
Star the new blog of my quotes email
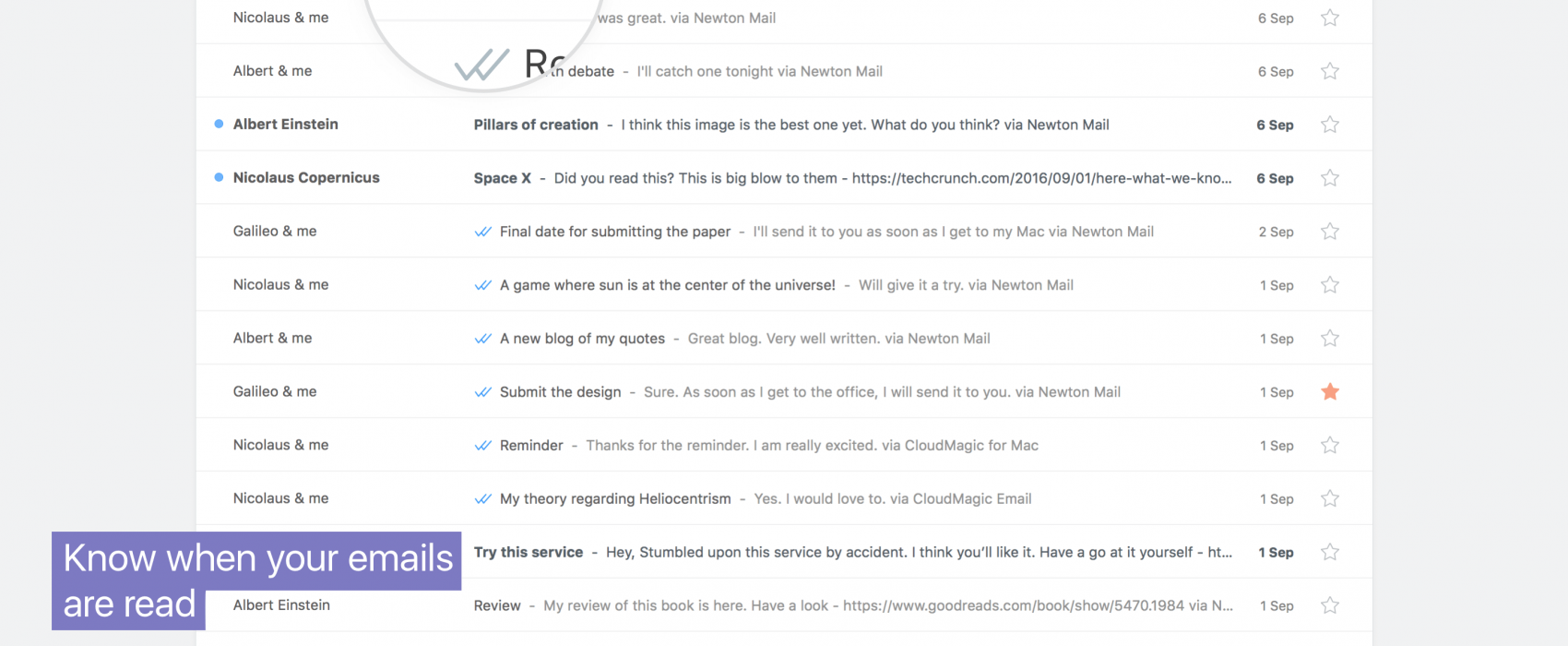1329,339
